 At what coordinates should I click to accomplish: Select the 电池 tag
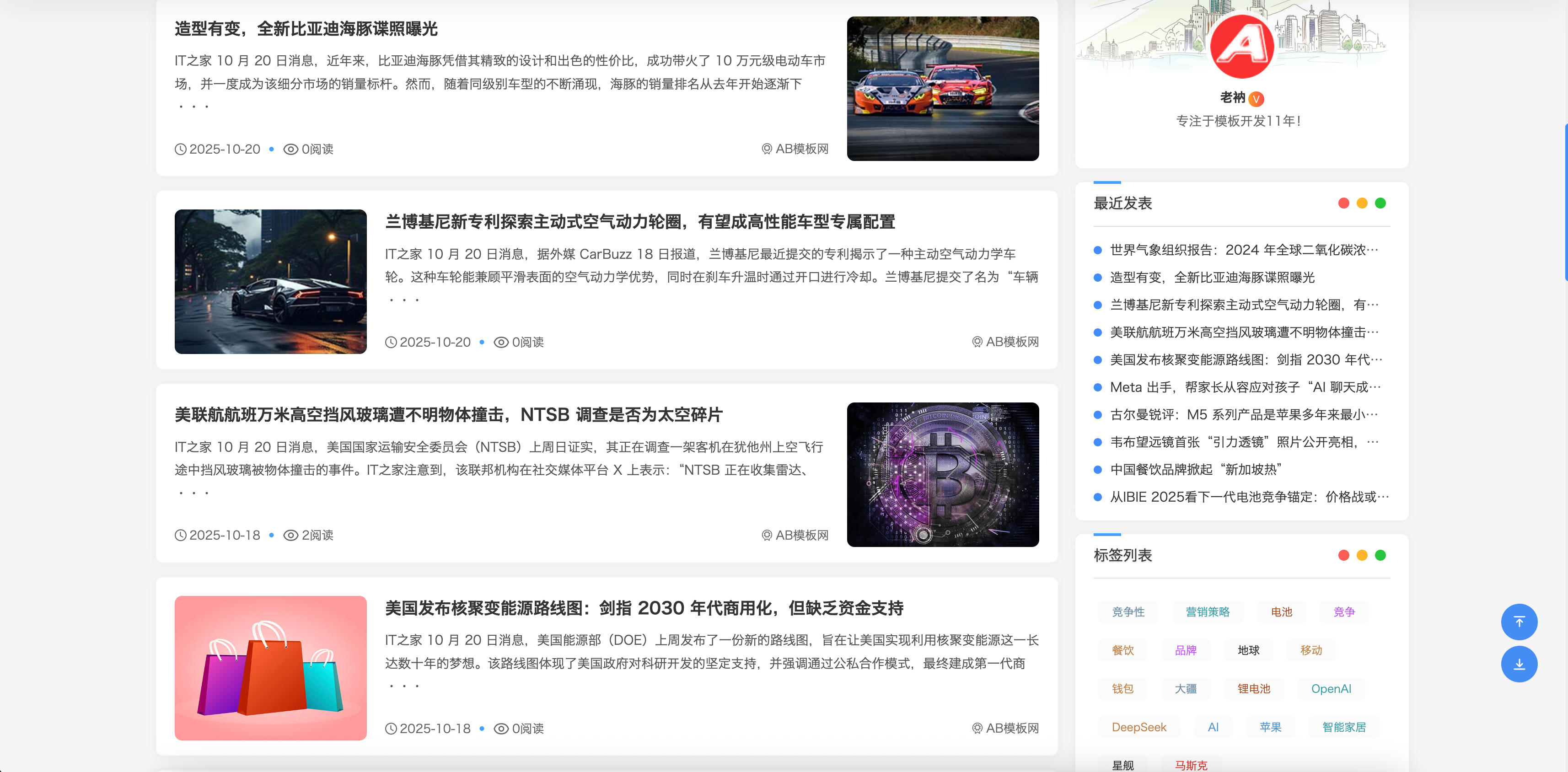pos(1281,612)
